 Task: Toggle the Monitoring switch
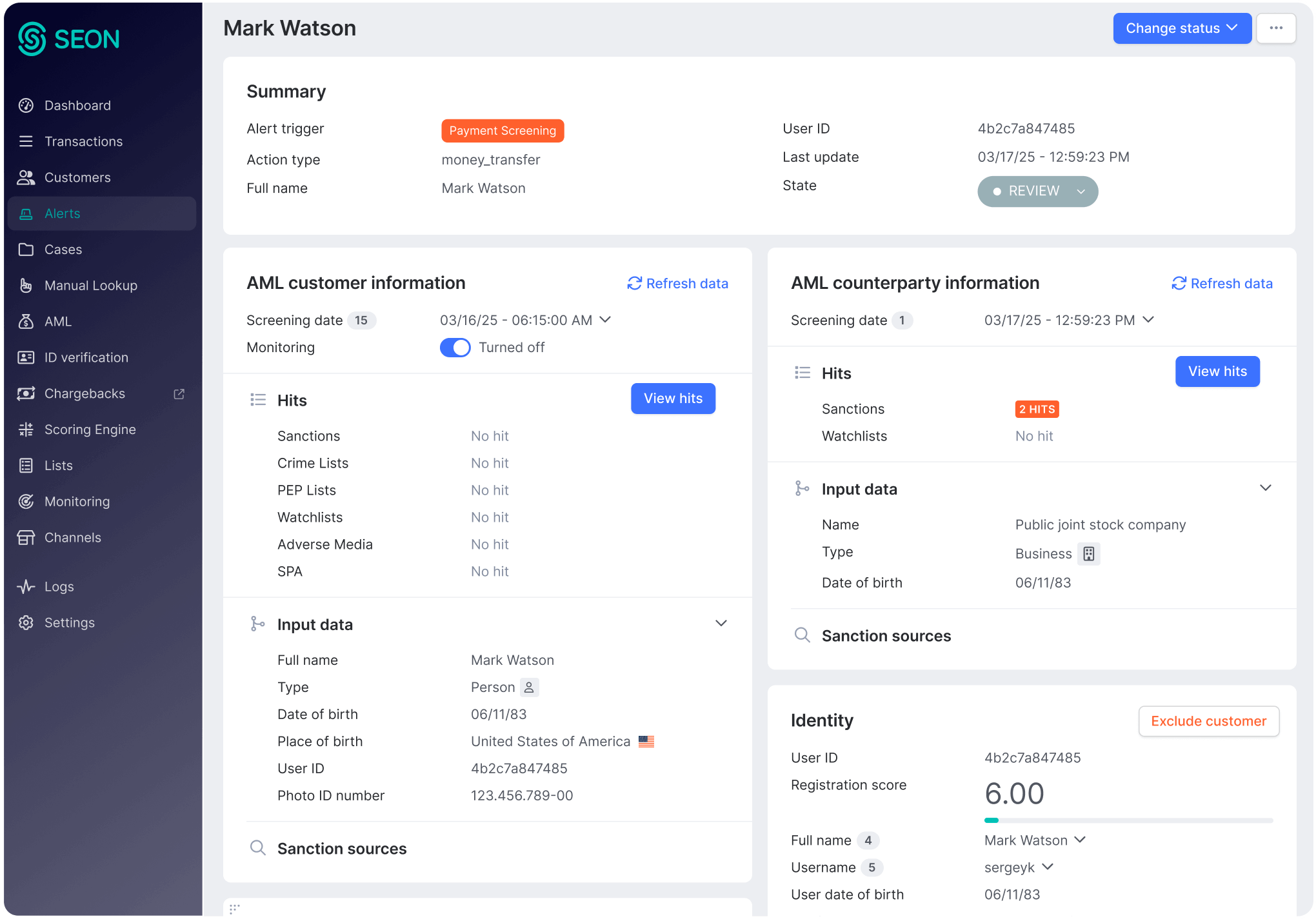click(455, 347)
